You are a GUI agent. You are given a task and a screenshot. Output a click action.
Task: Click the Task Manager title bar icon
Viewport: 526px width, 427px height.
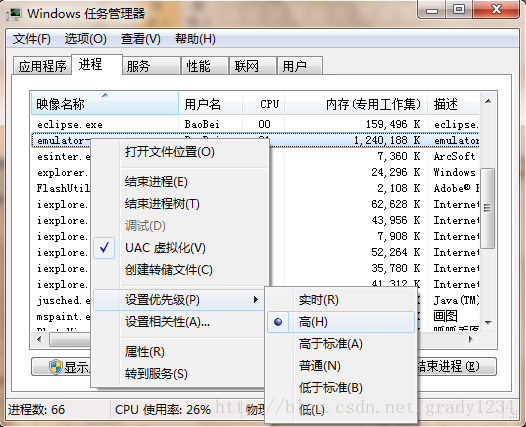click(x=13, y=13)
